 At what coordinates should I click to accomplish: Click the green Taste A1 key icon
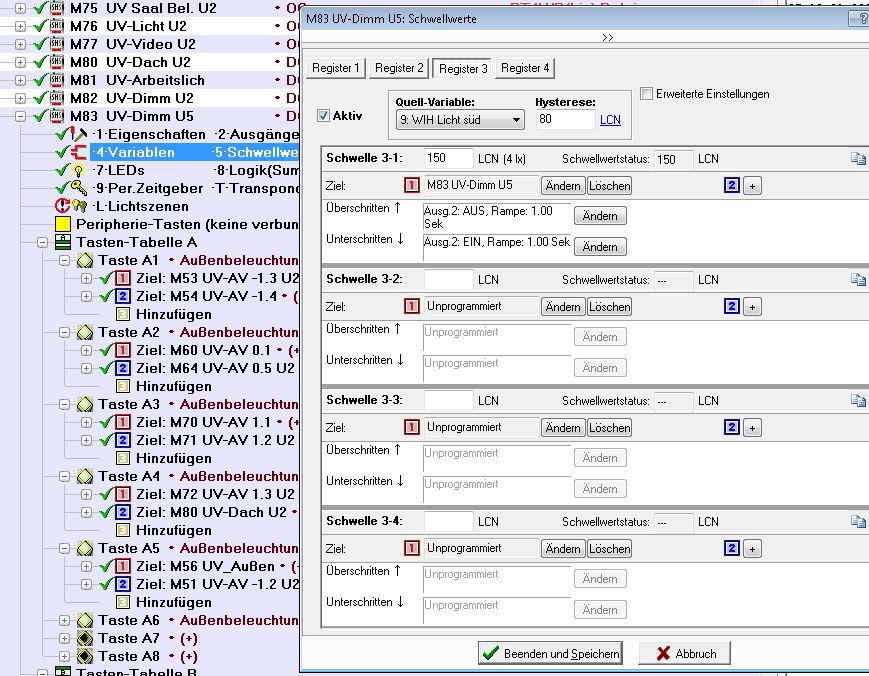coord(85,261)
